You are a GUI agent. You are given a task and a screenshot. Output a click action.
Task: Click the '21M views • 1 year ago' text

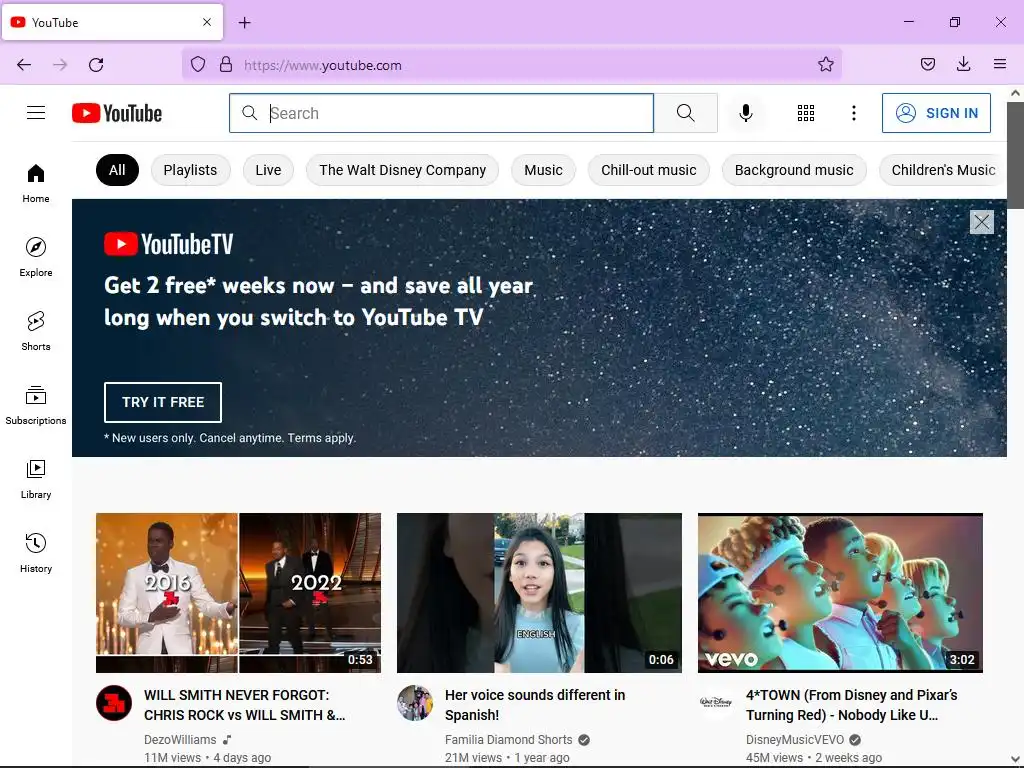coord(507,758)
